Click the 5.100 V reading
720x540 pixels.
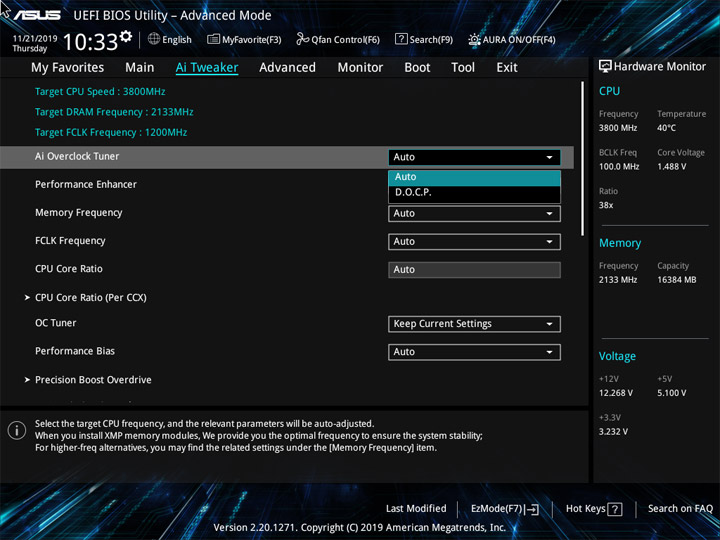coord(672,394)
